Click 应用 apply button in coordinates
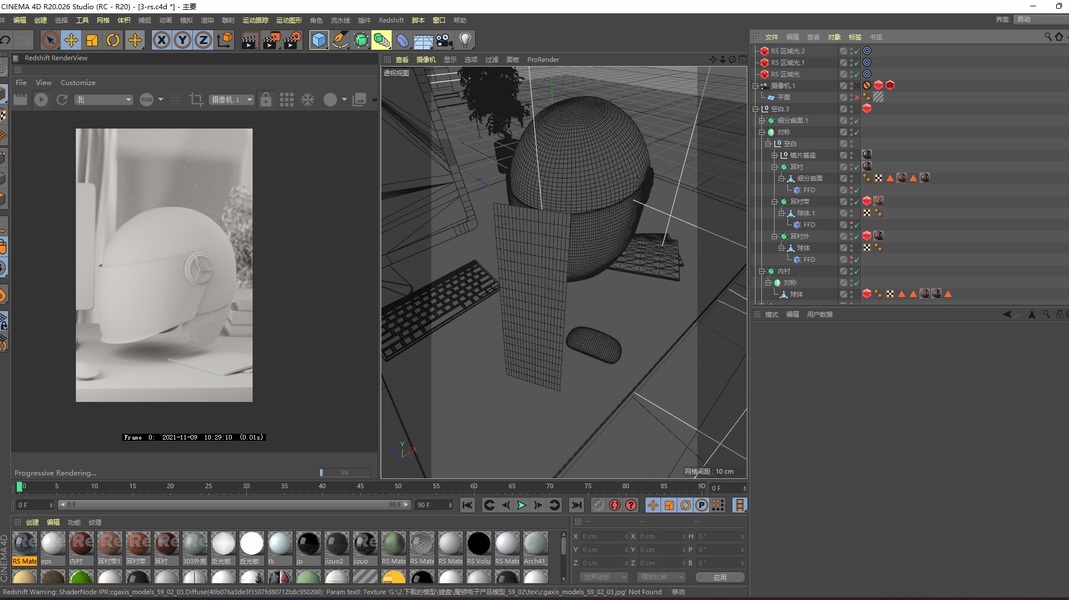Viewport: 1069px width, 600px height. (720, 577)
